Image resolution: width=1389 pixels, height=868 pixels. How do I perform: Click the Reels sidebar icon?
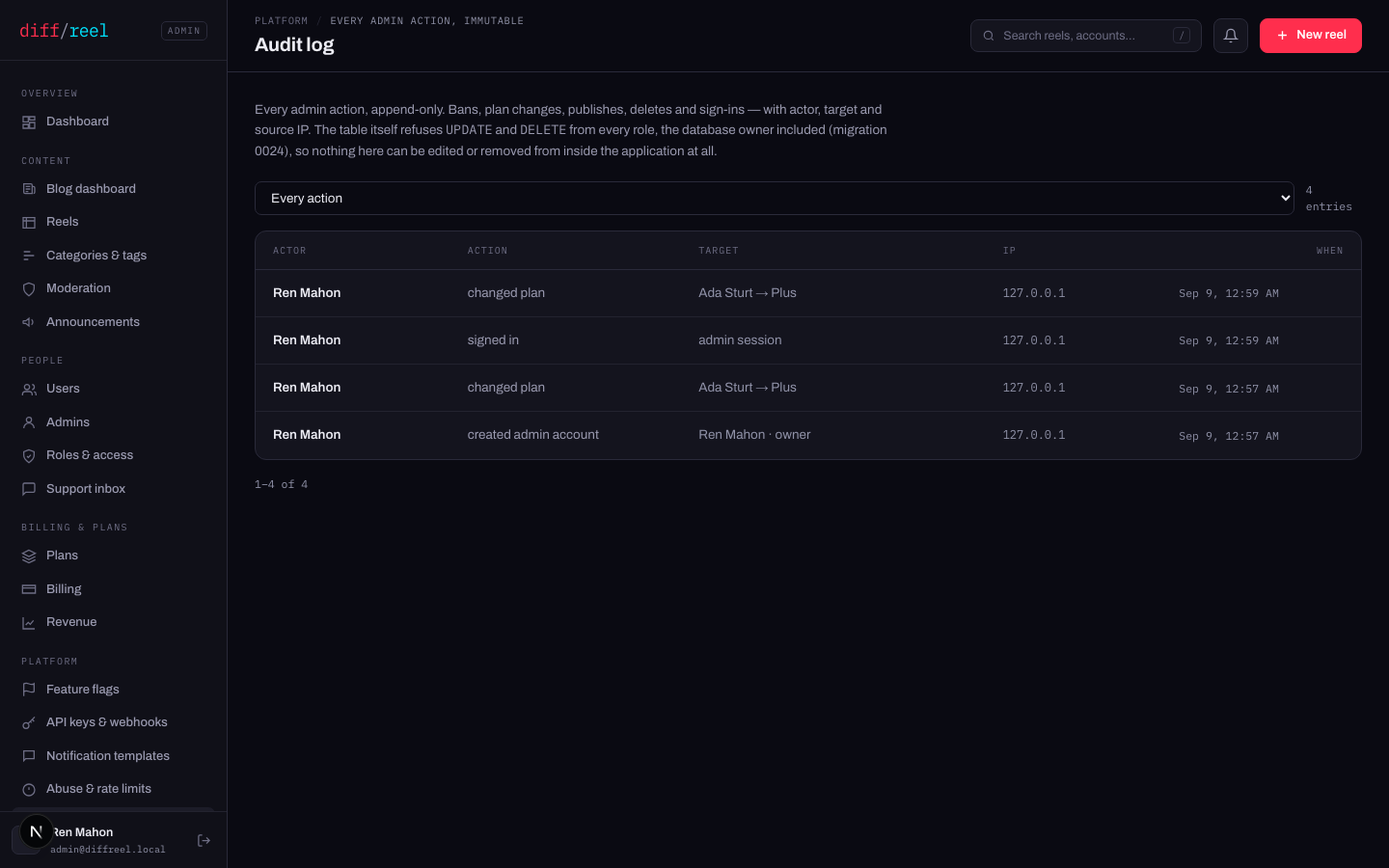(x=29, y=222)
